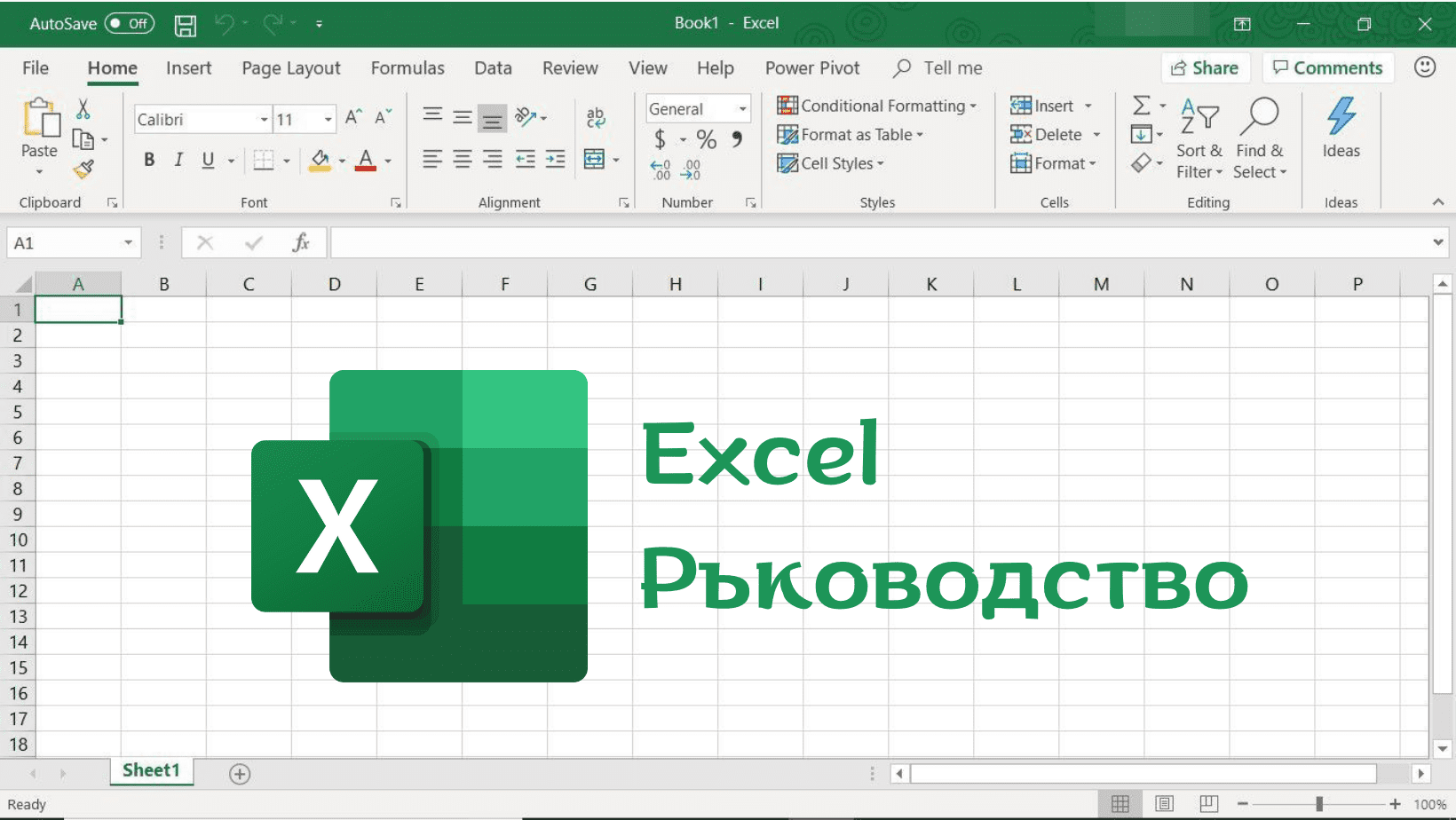Click the Redo arrow icon
Screen dimensions: 1456x820
coord(273,24)
